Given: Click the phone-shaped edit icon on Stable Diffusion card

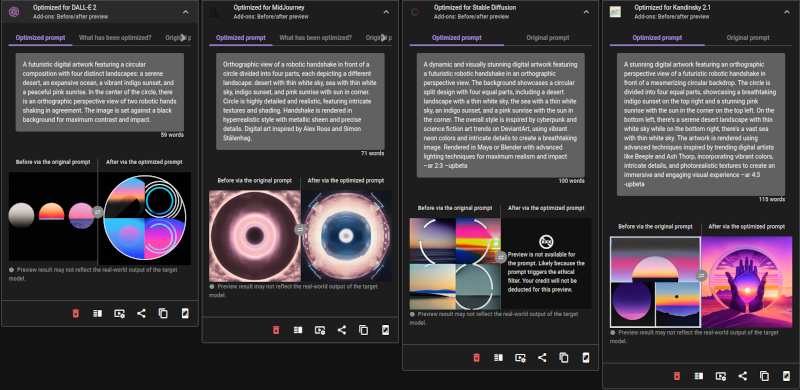Looking at the screenshot, I should 586,357.
